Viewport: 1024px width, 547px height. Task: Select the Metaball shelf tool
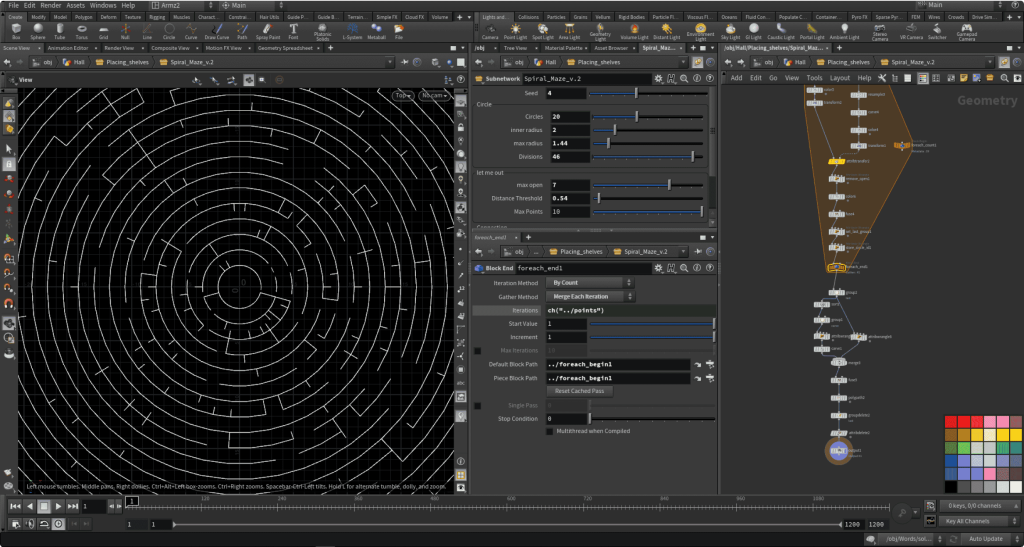376,31
